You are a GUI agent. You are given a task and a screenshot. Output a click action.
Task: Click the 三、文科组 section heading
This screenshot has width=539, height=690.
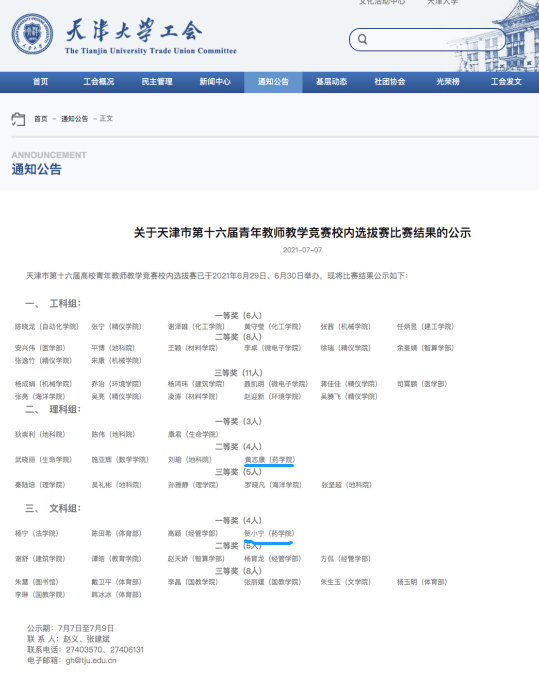[53, 509]
